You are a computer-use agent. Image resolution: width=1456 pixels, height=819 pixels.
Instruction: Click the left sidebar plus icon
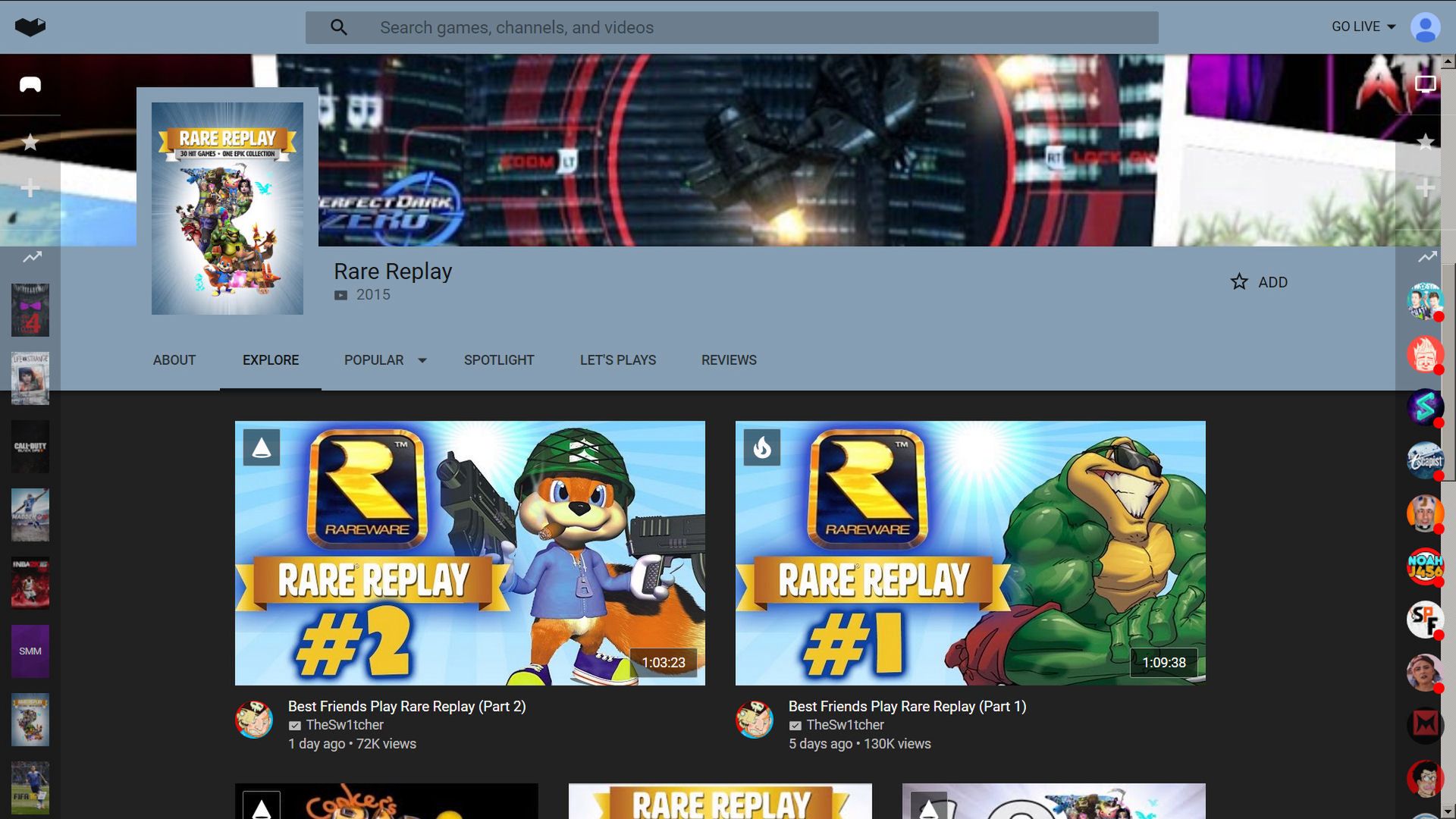coord(30,188)
